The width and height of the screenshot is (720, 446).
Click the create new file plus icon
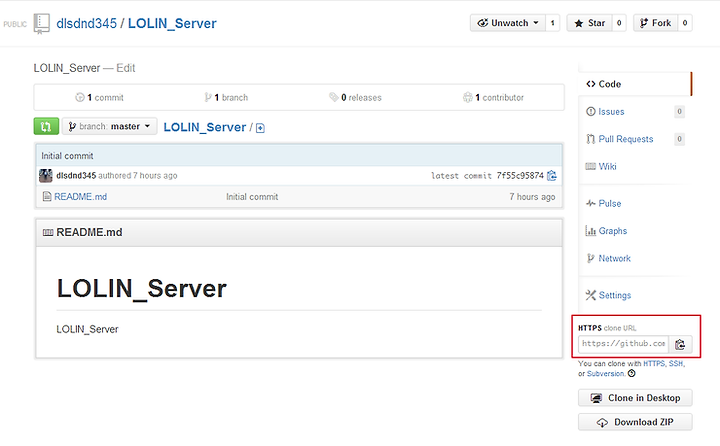click(x=260, y=128)
